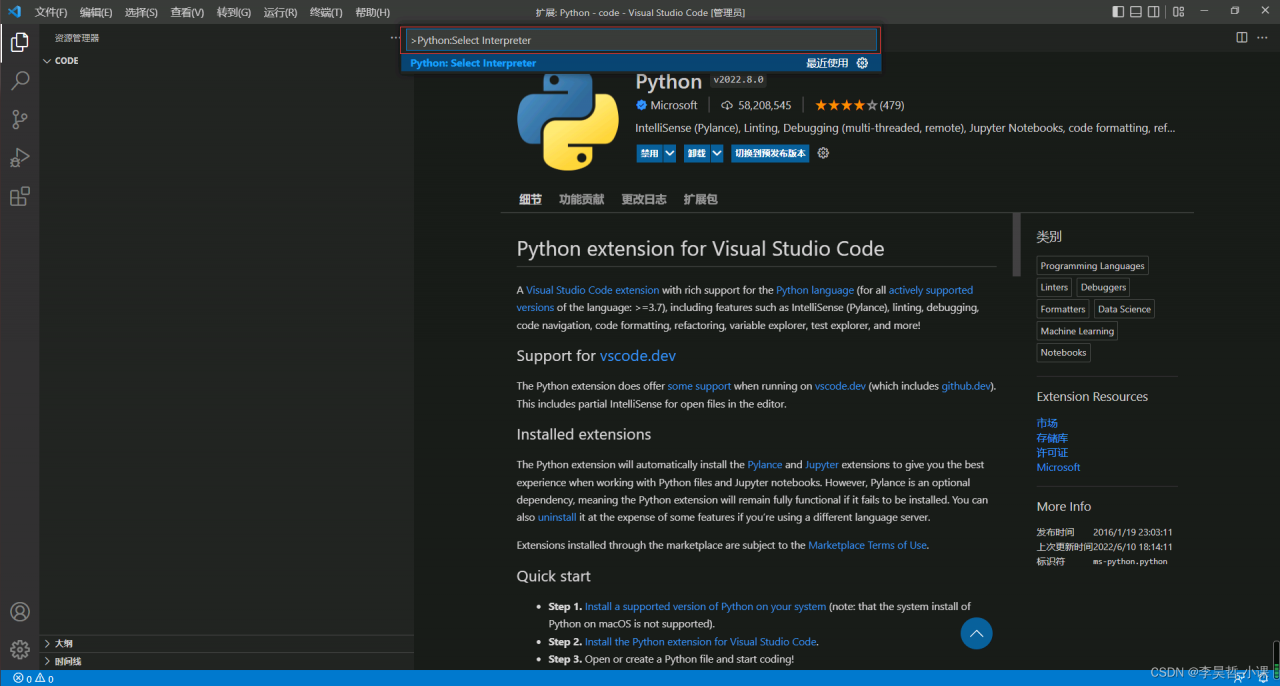Click gear icon in command palette result
This screenshot has height=686, width=1280.
point(862,63)
